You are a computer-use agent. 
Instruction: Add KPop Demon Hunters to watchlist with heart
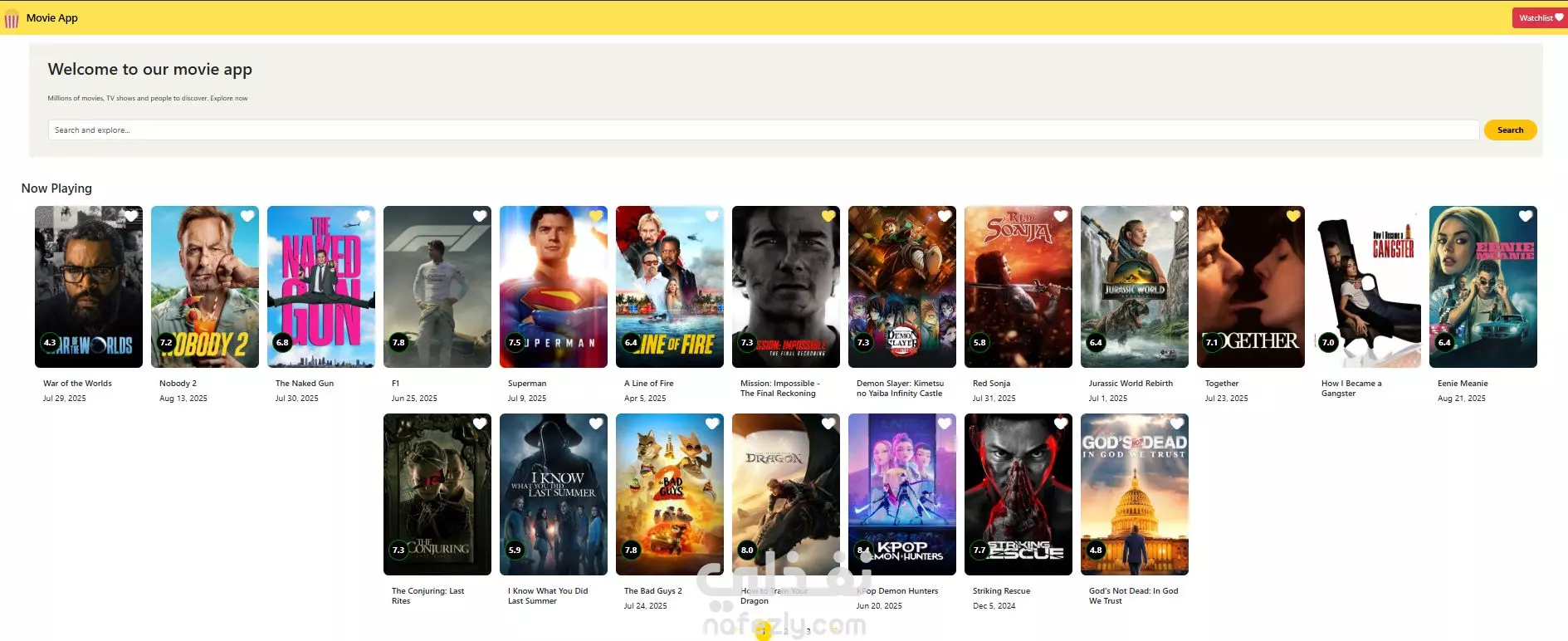[x=945, y=423]
